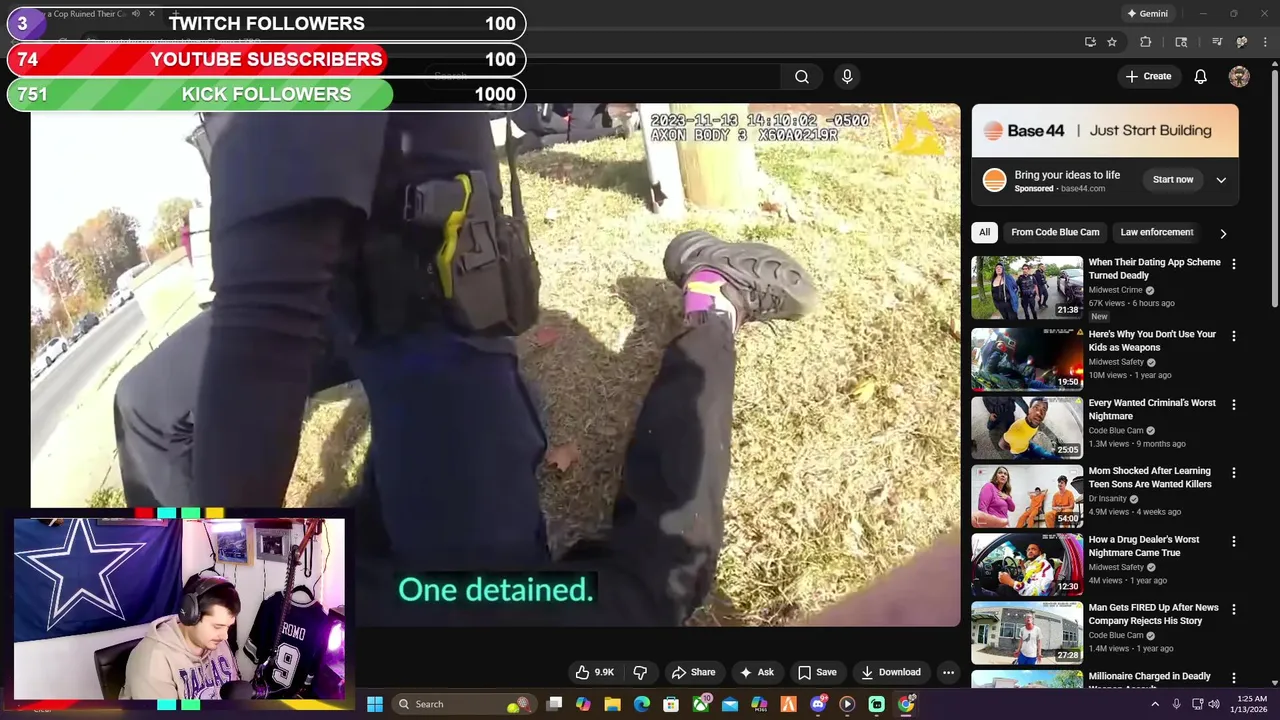Click Start now on the Base 44 ad
Viewport: 1280px width, 720px height.
1172,180
